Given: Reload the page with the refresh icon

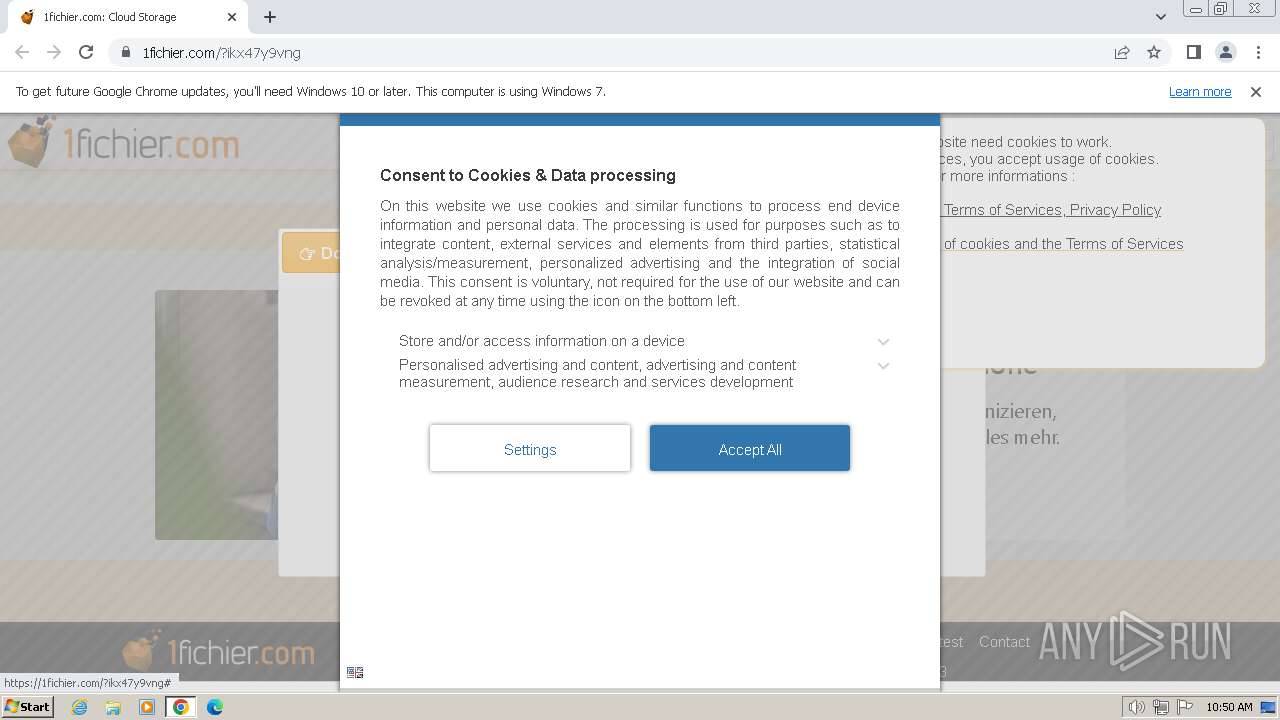Looking at the screenshot, I should pos(86,52).
